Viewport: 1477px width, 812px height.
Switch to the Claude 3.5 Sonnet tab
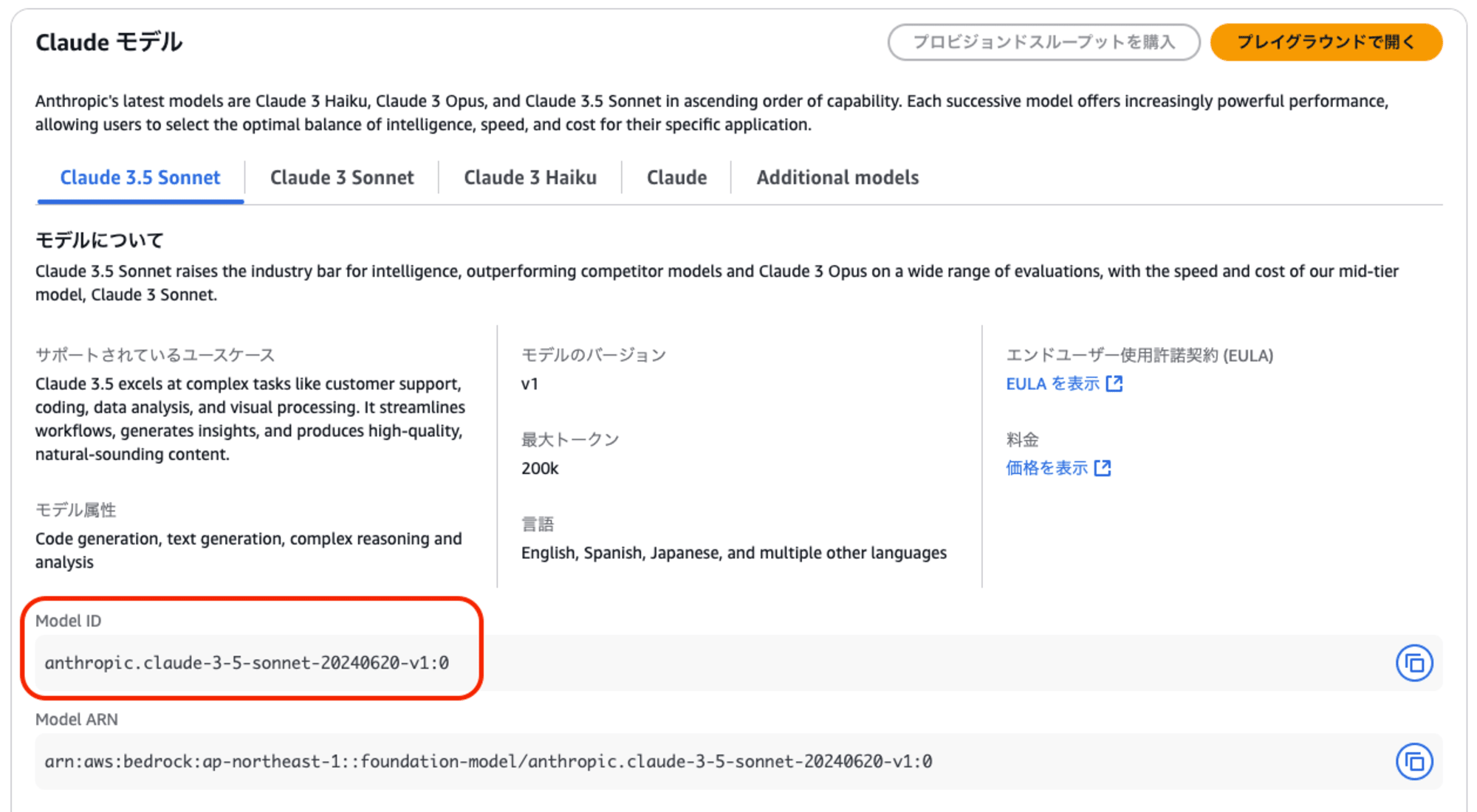click(140, 178)
